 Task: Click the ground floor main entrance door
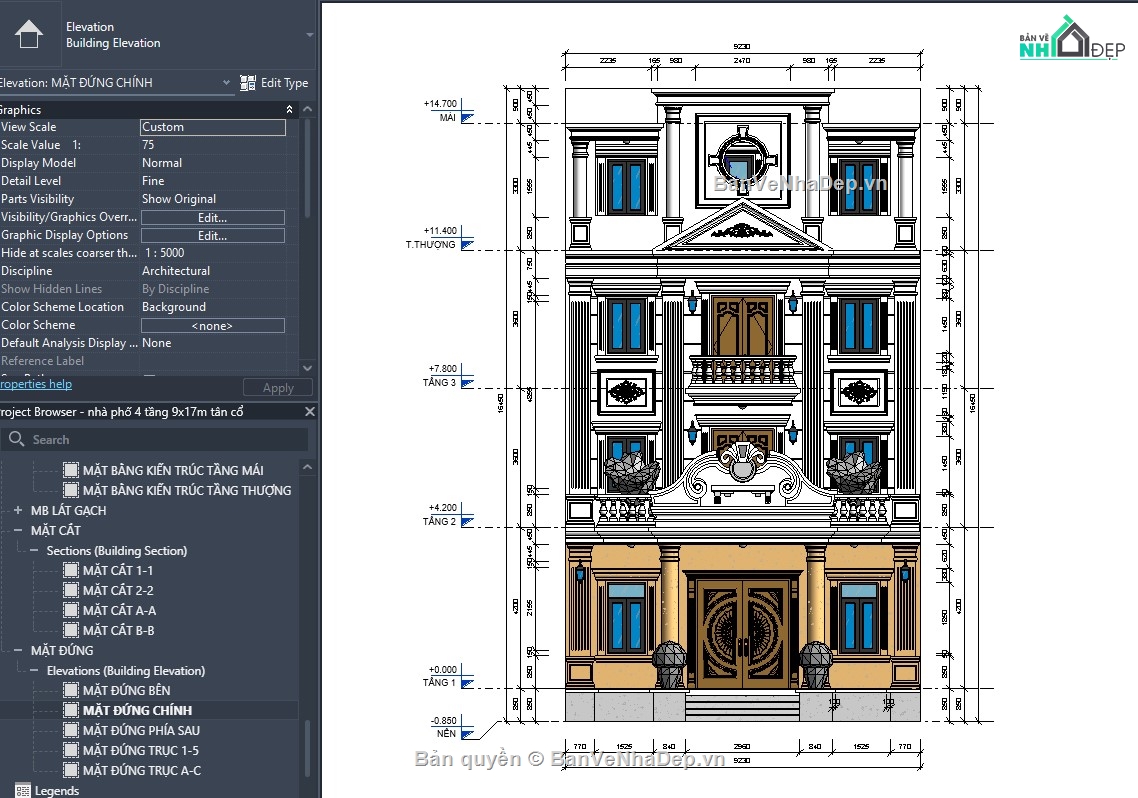(742, 633)
